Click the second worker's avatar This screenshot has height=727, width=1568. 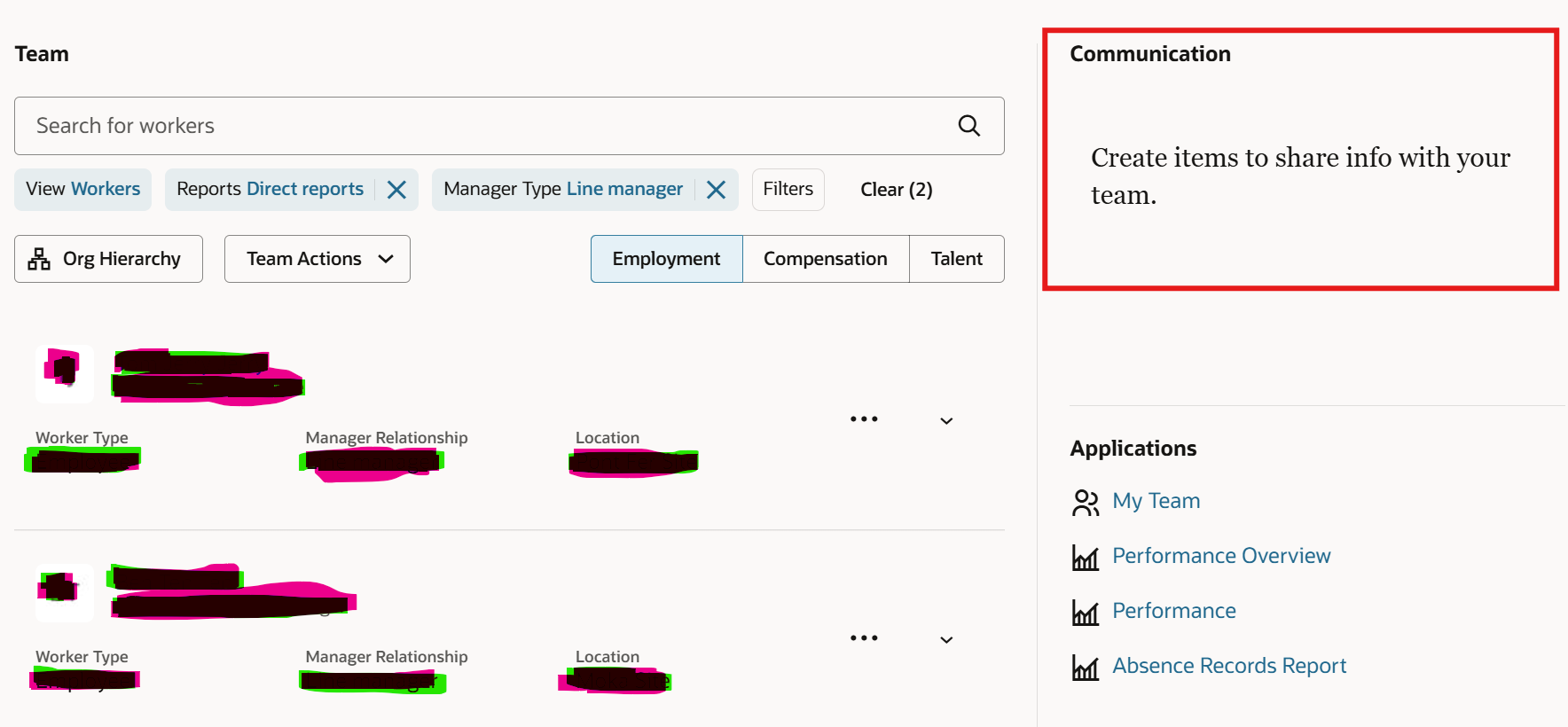[65, 592]
